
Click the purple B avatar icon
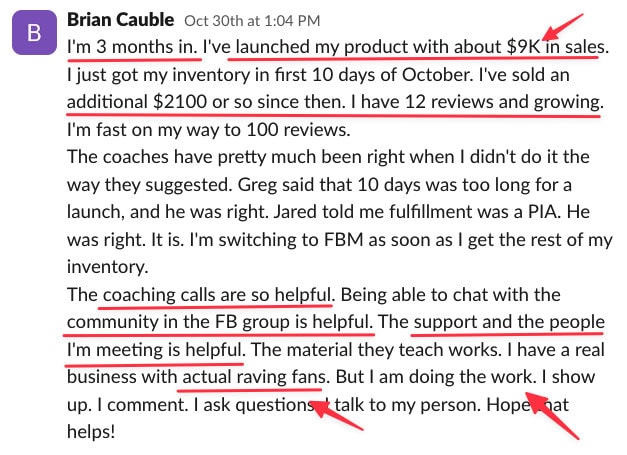click(x=34, y=32)
